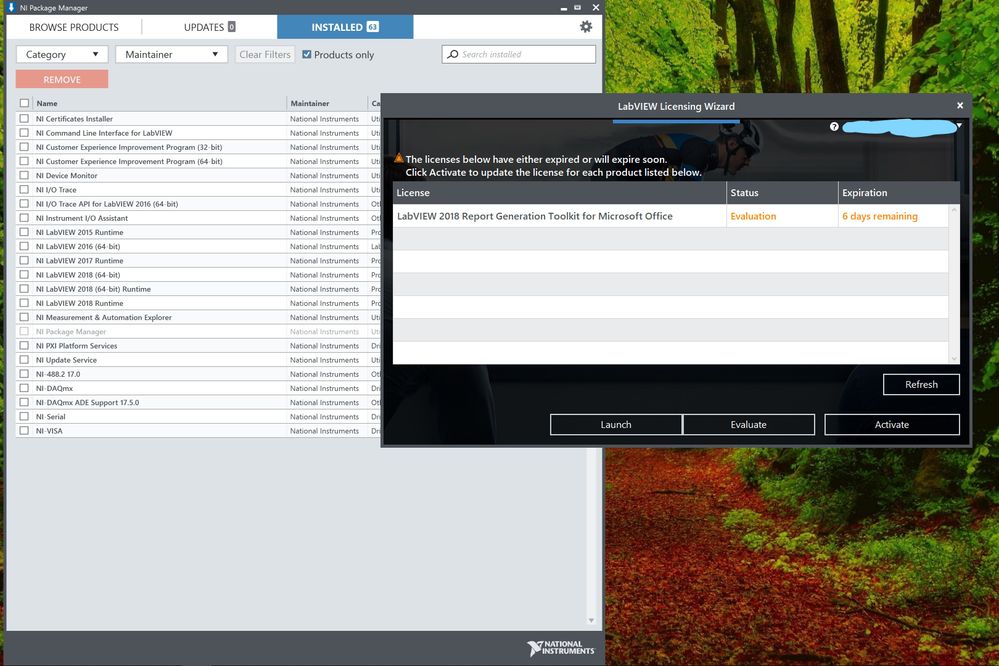Click the Launch button
This screenshot has height=666, width=999.
(615, 424)
